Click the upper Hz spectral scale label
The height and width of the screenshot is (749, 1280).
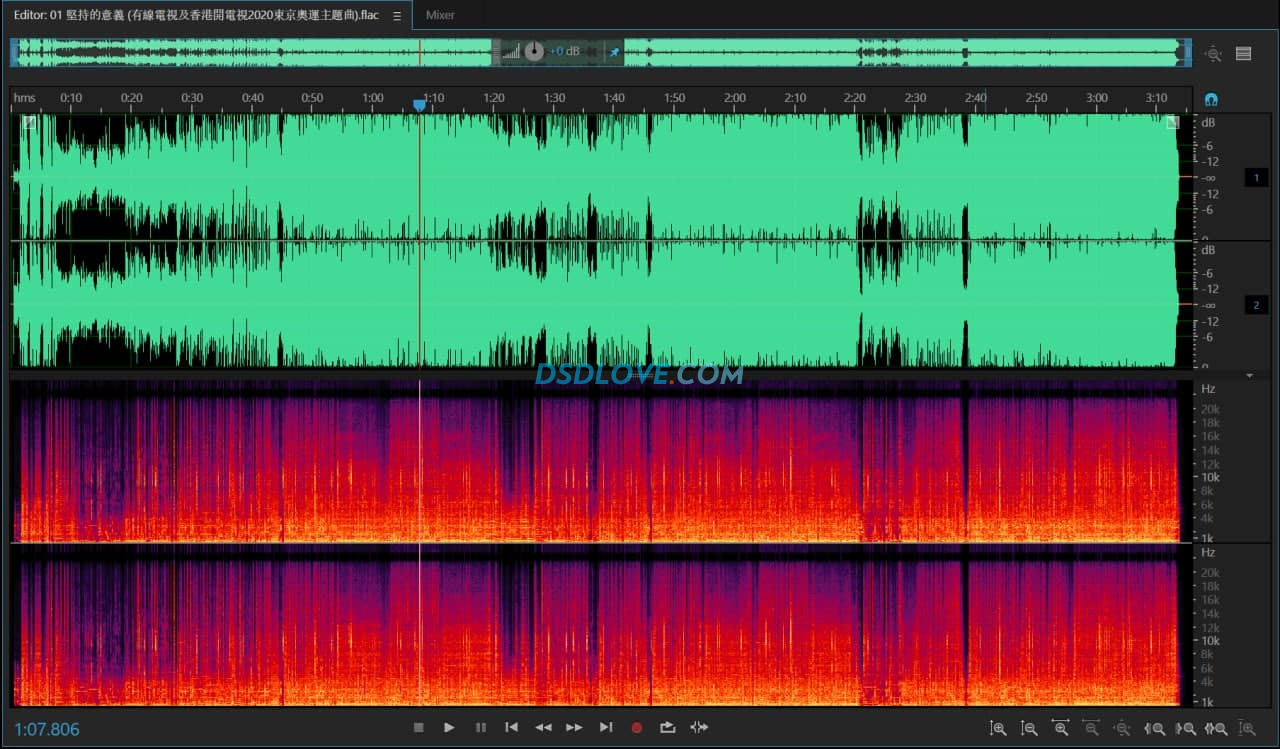coord(1208,388)
